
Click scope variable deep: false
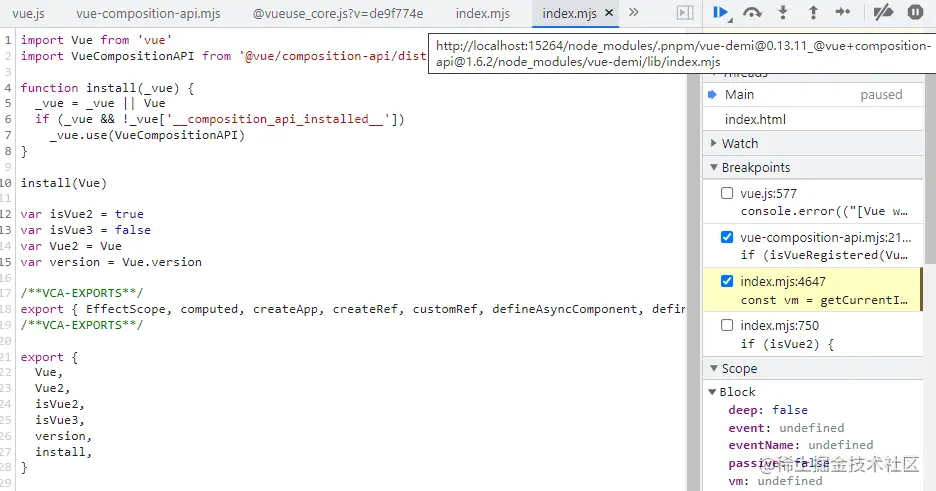[768, 410]
